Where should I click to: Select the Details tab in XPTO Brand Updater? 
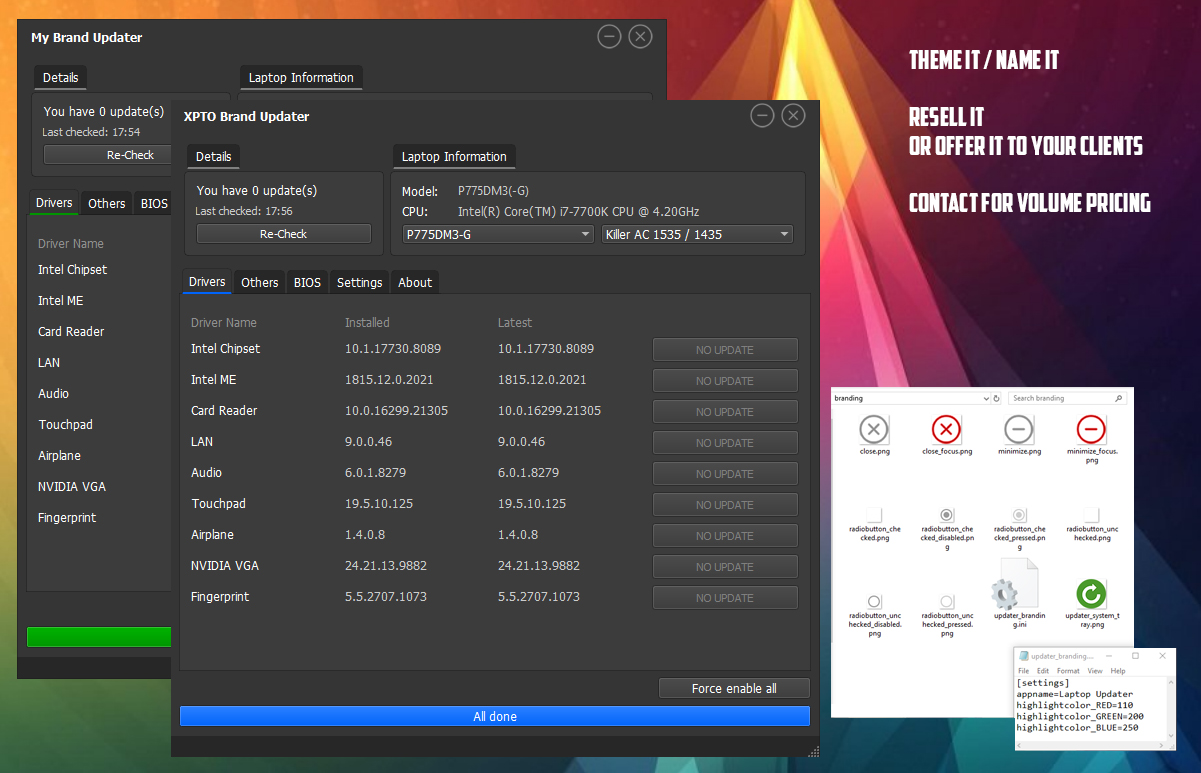tap(213, 157)
